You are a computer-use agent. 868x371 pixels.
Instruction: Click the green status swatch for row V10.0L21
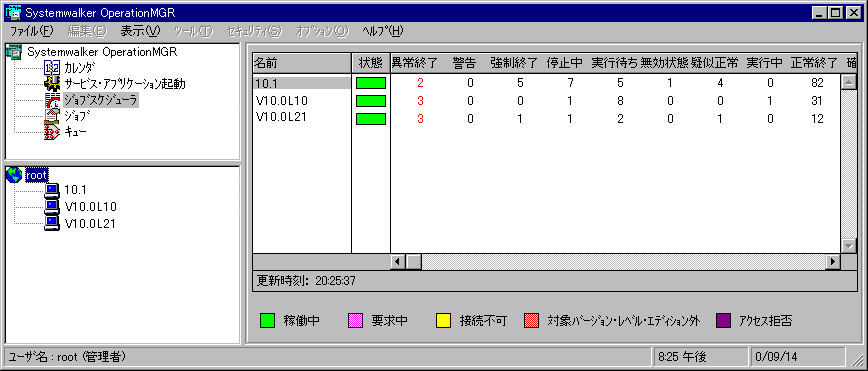coord(371,119)
